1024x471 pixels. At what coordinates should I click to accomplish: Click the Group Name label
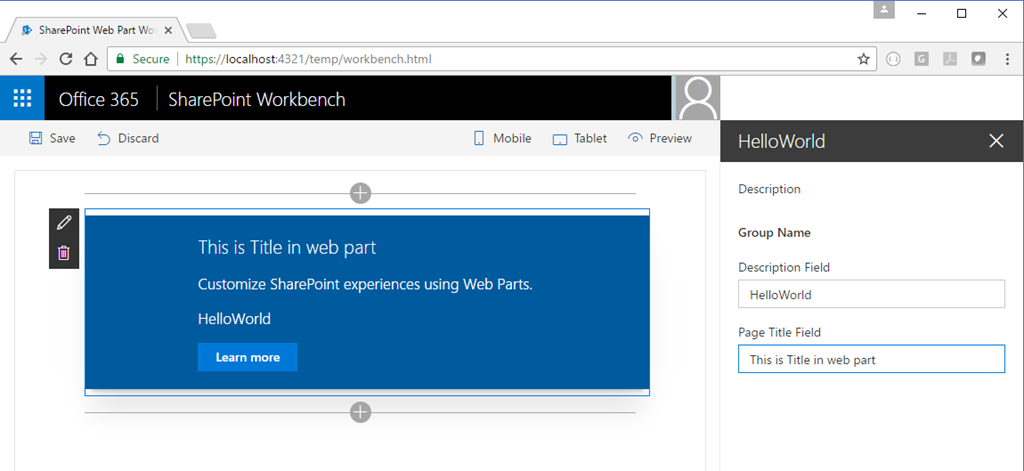click(x=775, y=233)
